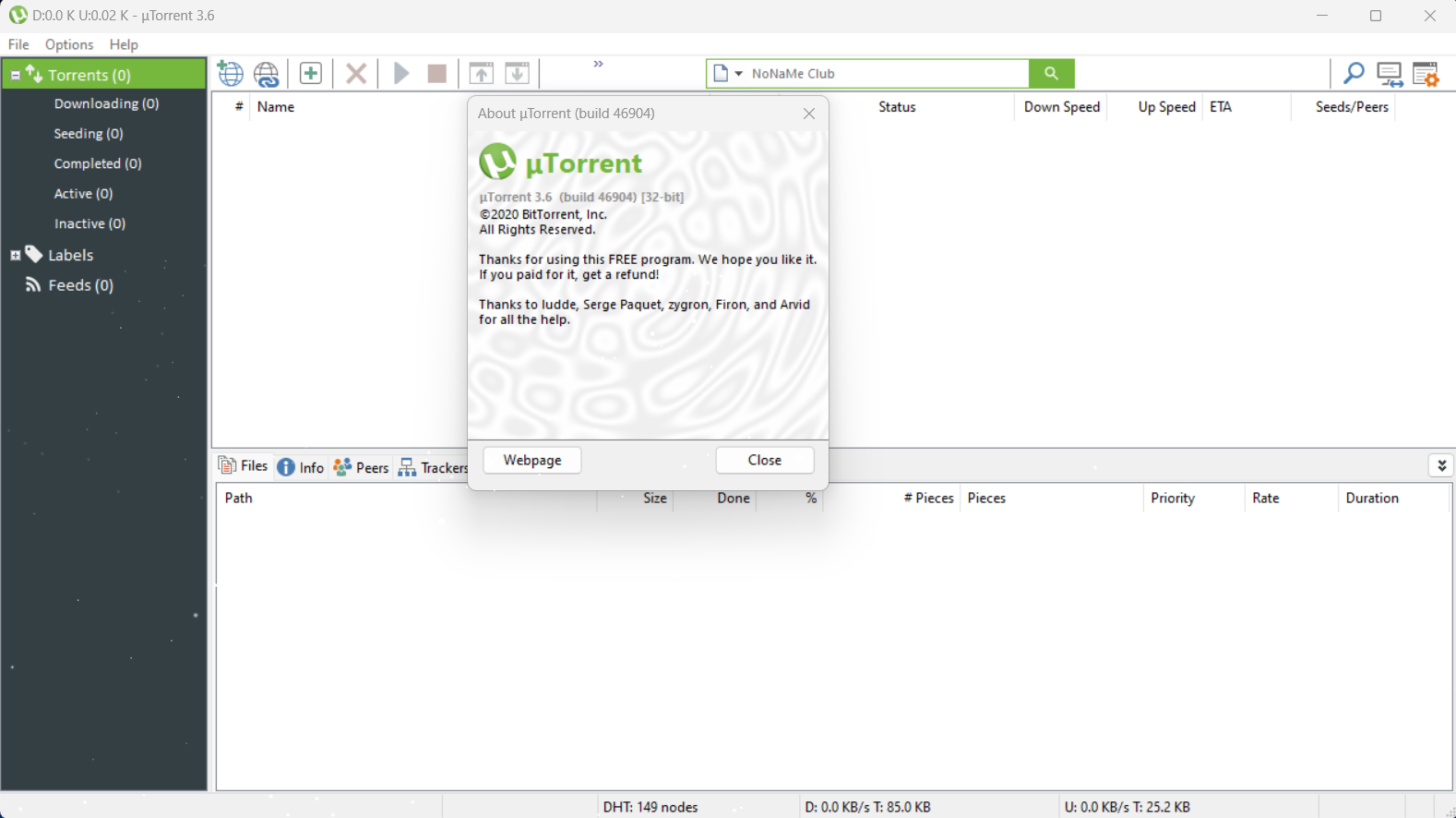Close About dialog with X icon

click(809, 114)
